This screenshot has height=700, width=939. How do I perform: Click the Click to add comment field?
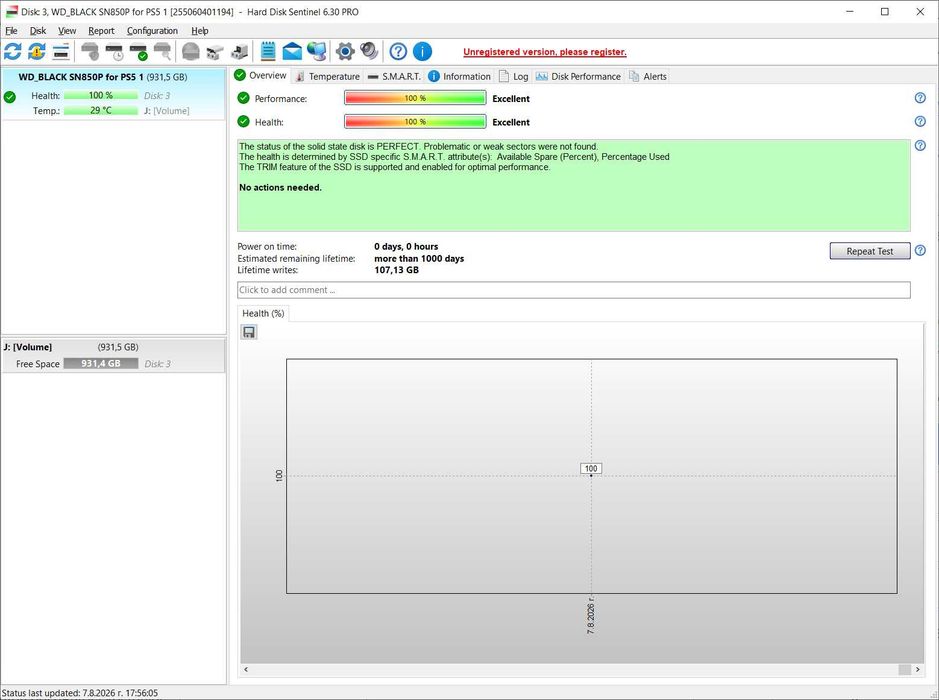click(574, 290)
